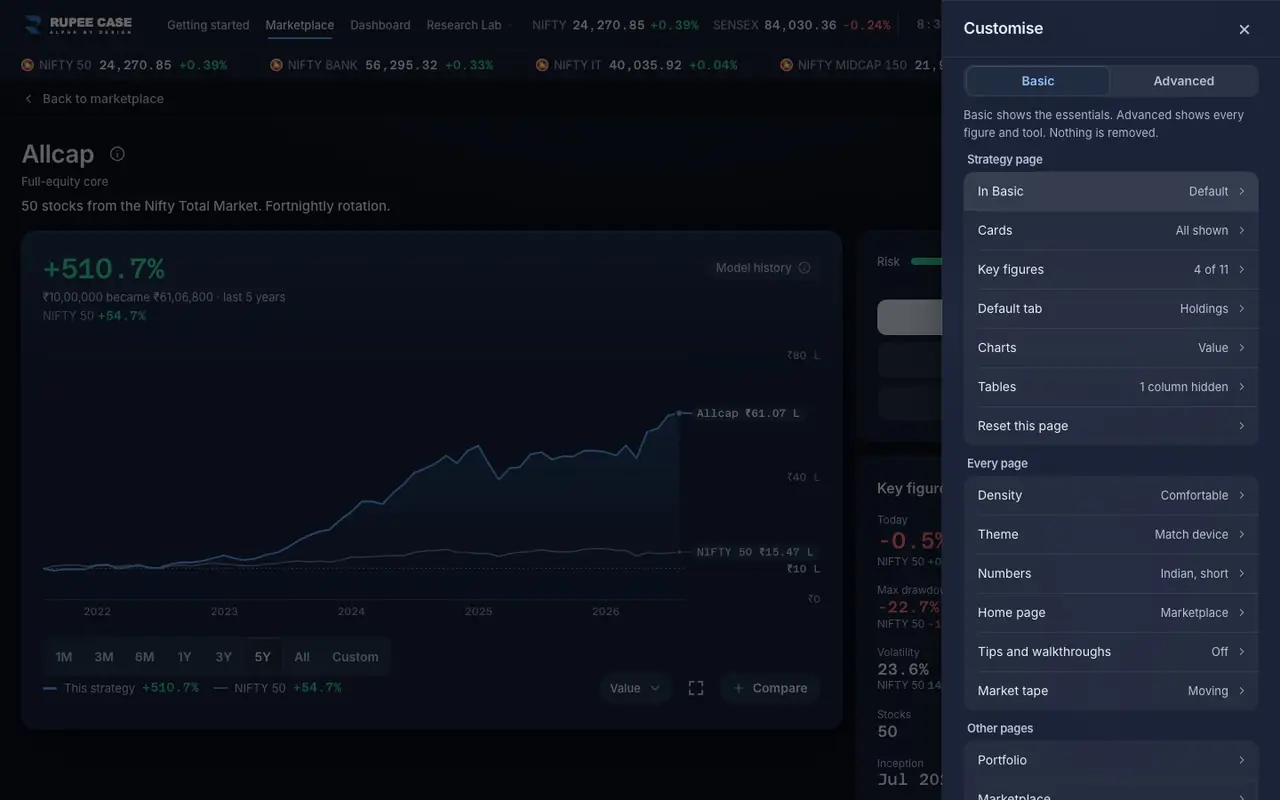Screen dimensions: 1280x800
Task: Close the Customise panel
Action: click(1244, 29)
